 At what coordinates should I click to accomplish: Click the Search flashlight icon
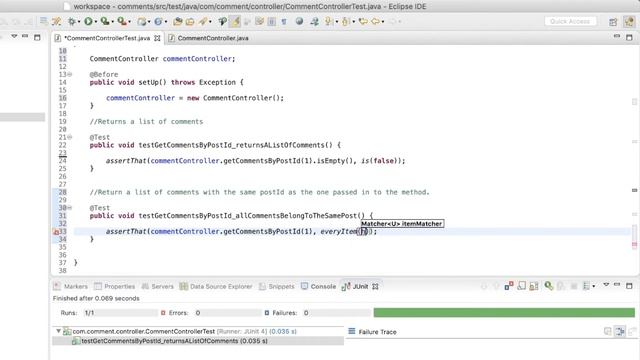pyautogui.click(x=203, y=21)
